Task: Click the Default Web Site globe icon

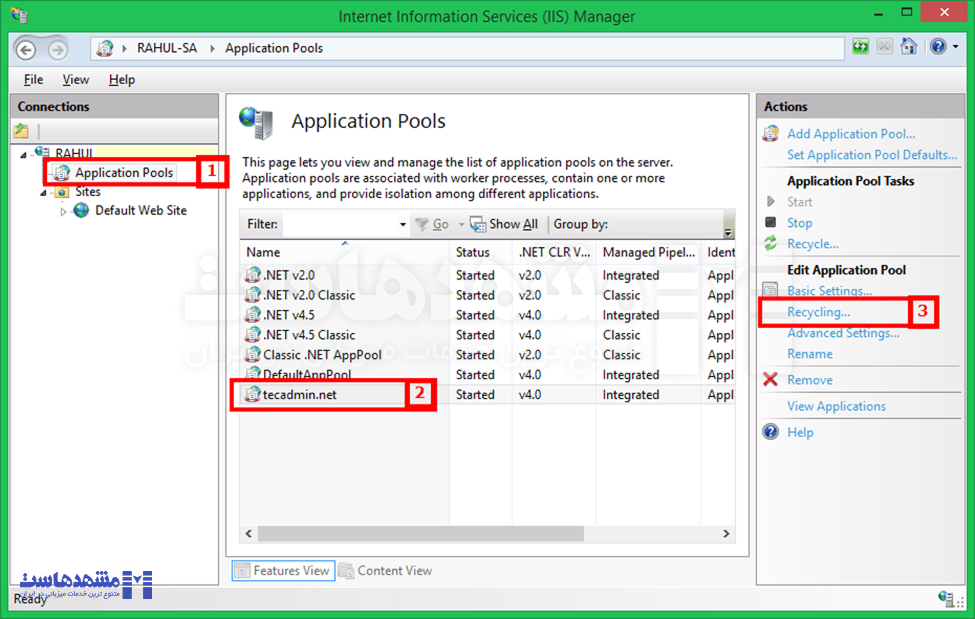Action: [x=81, y=210]
